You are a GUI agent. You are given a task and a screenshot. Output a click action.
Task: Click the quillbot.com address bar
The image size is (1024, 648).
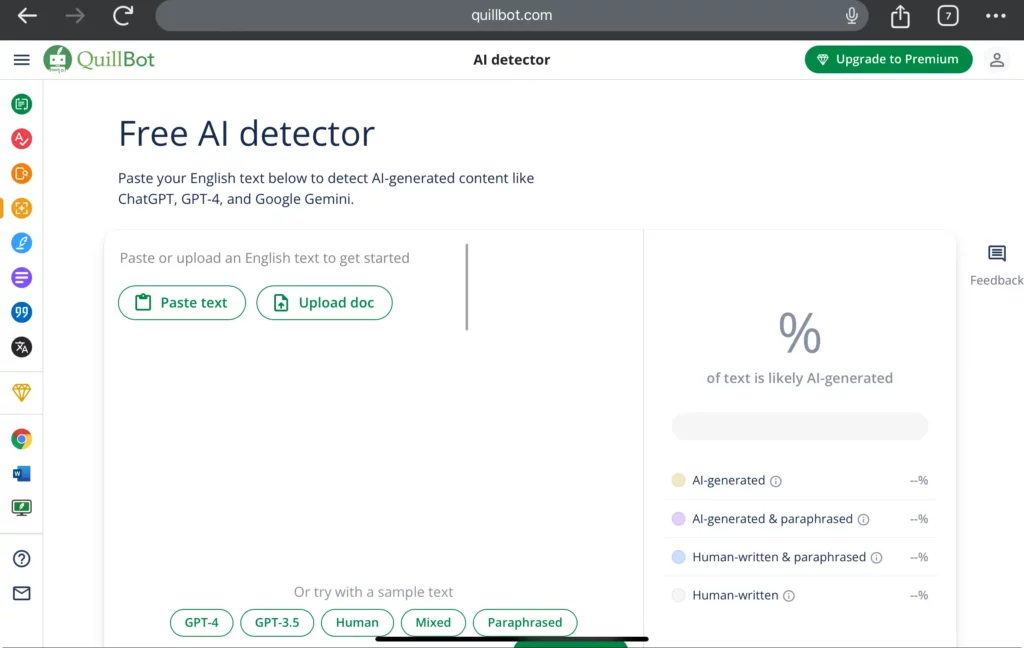coord(511,15)
